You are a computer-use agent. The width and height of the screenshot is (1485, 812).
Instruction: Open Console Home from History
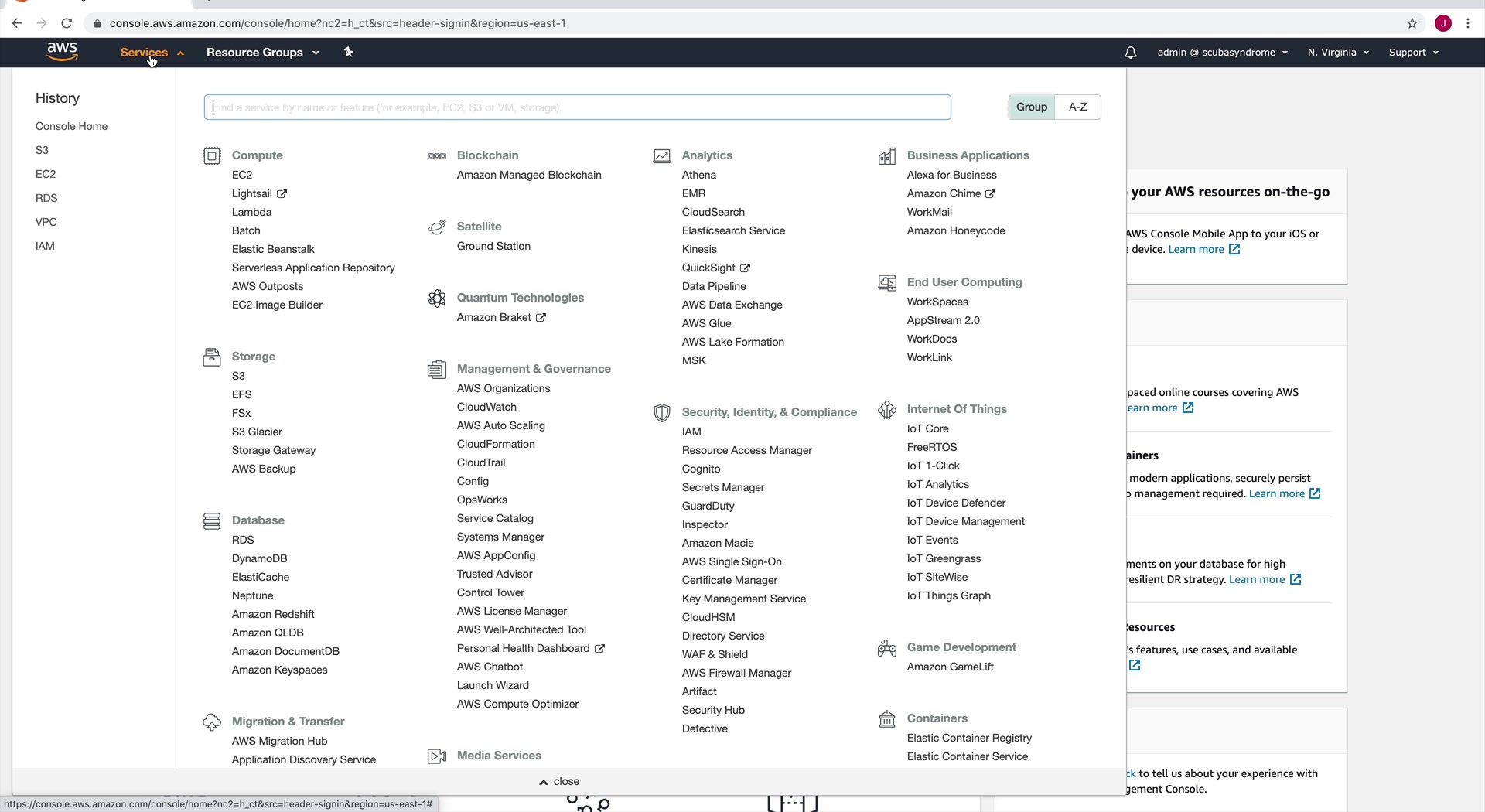[71, 126]
